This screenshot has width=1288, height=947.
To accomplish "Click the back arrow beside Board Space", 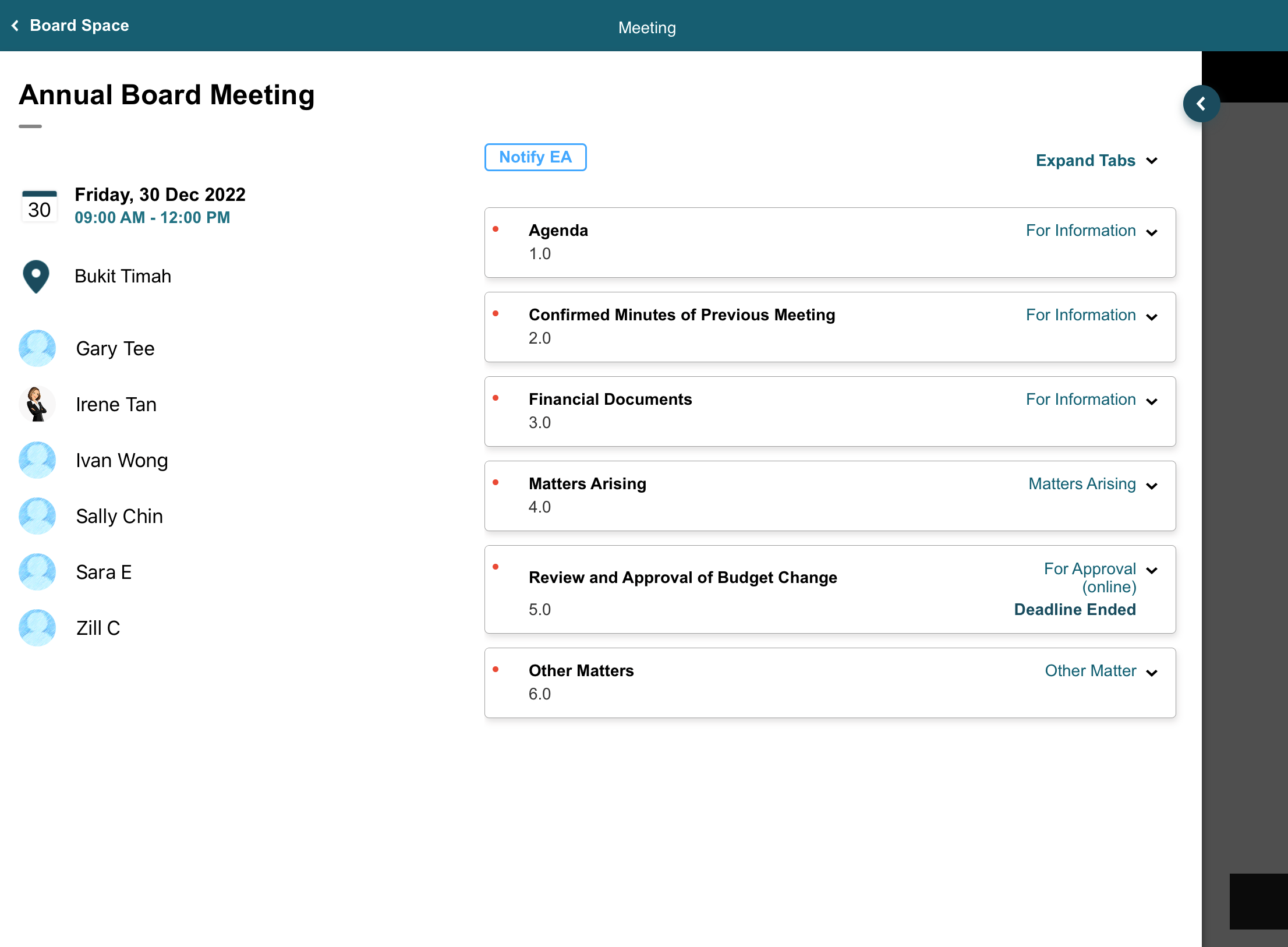I will coord(15,26).
